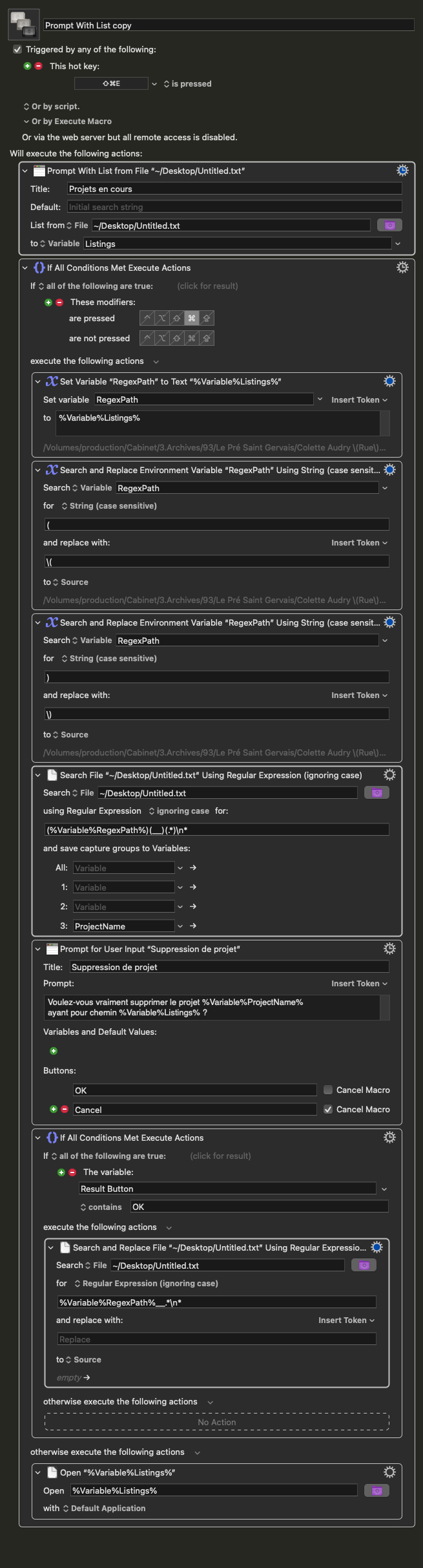This screenshot has height=1568, width=423.
Task: Click green plus next to This hot key
Action: [27, 66]
